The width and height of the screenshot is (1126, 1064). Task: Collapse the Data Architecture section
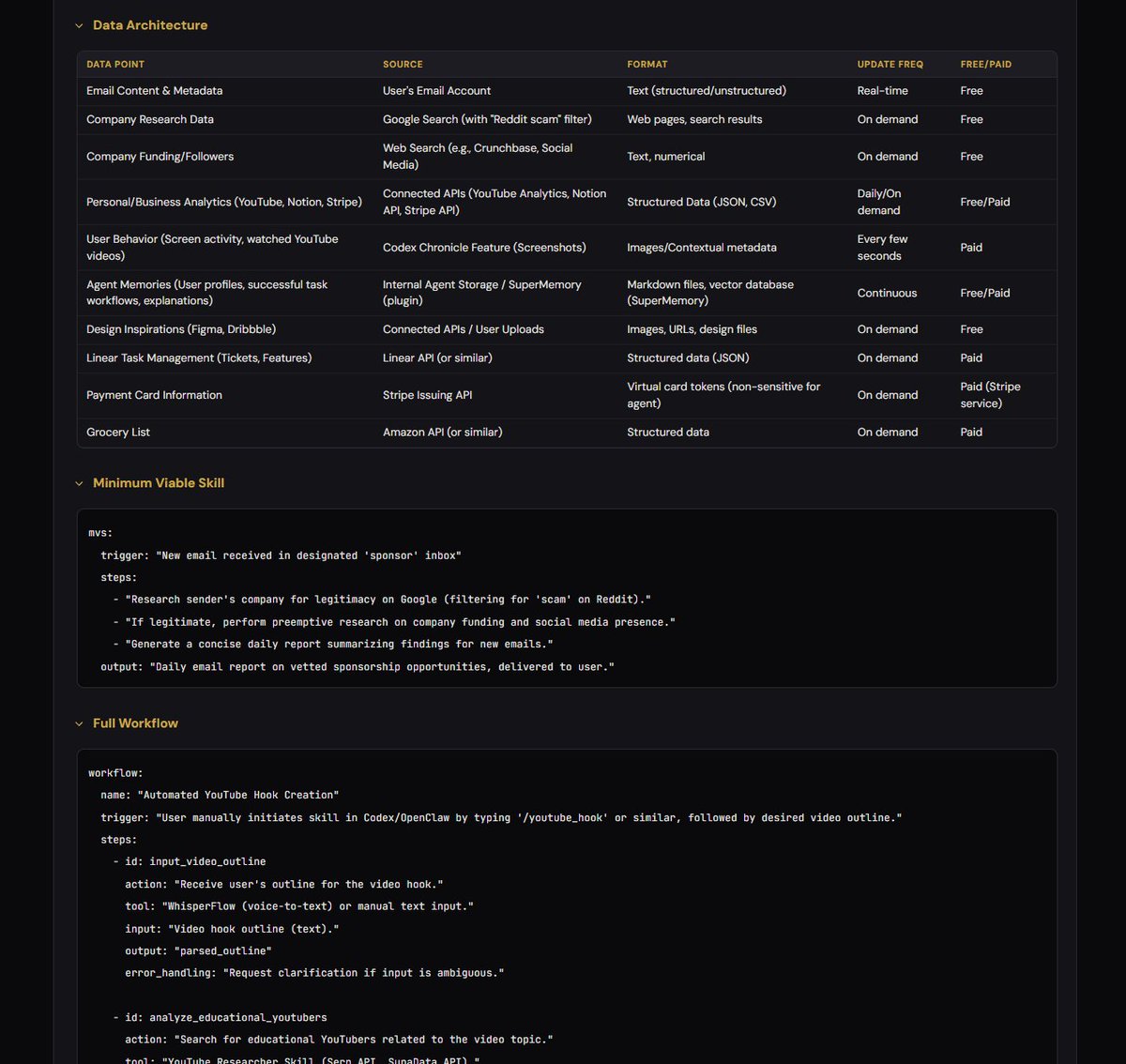coord(79,26)
